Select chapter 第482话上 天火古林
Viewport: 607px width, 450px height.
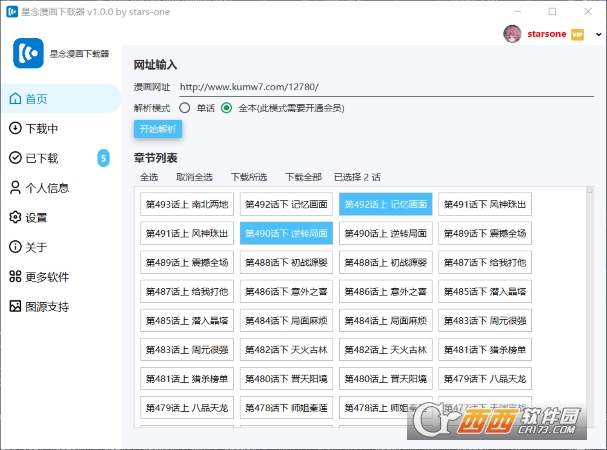[386, 349]
